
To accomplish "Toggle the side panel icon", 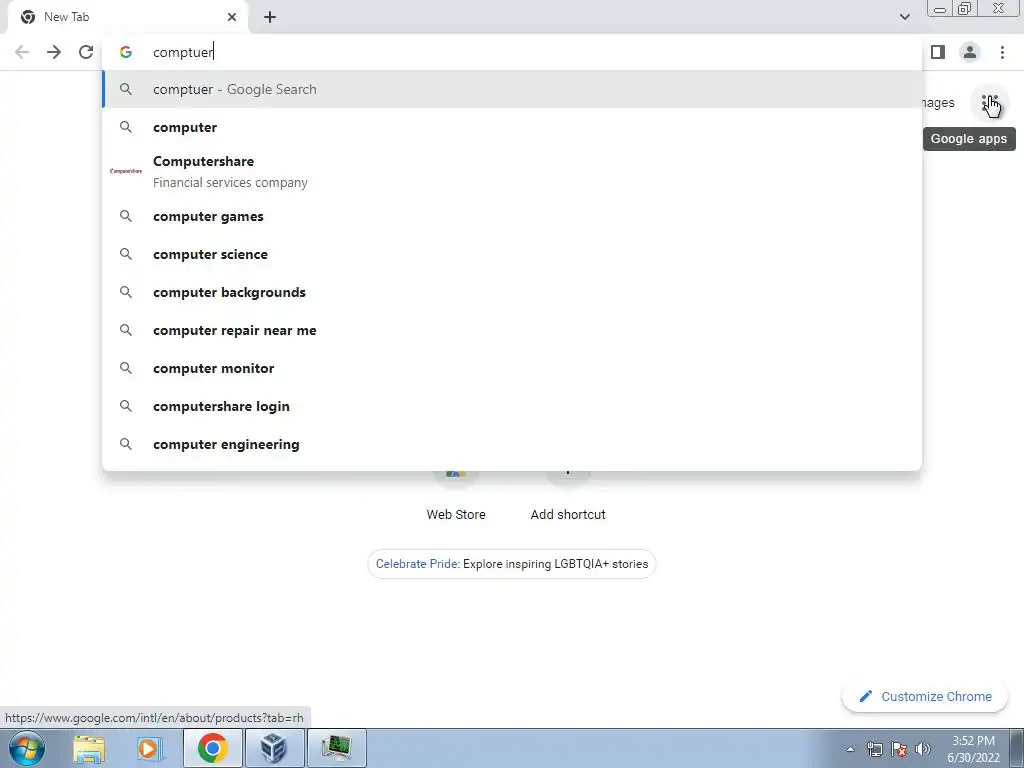I will tap(938, 52).
